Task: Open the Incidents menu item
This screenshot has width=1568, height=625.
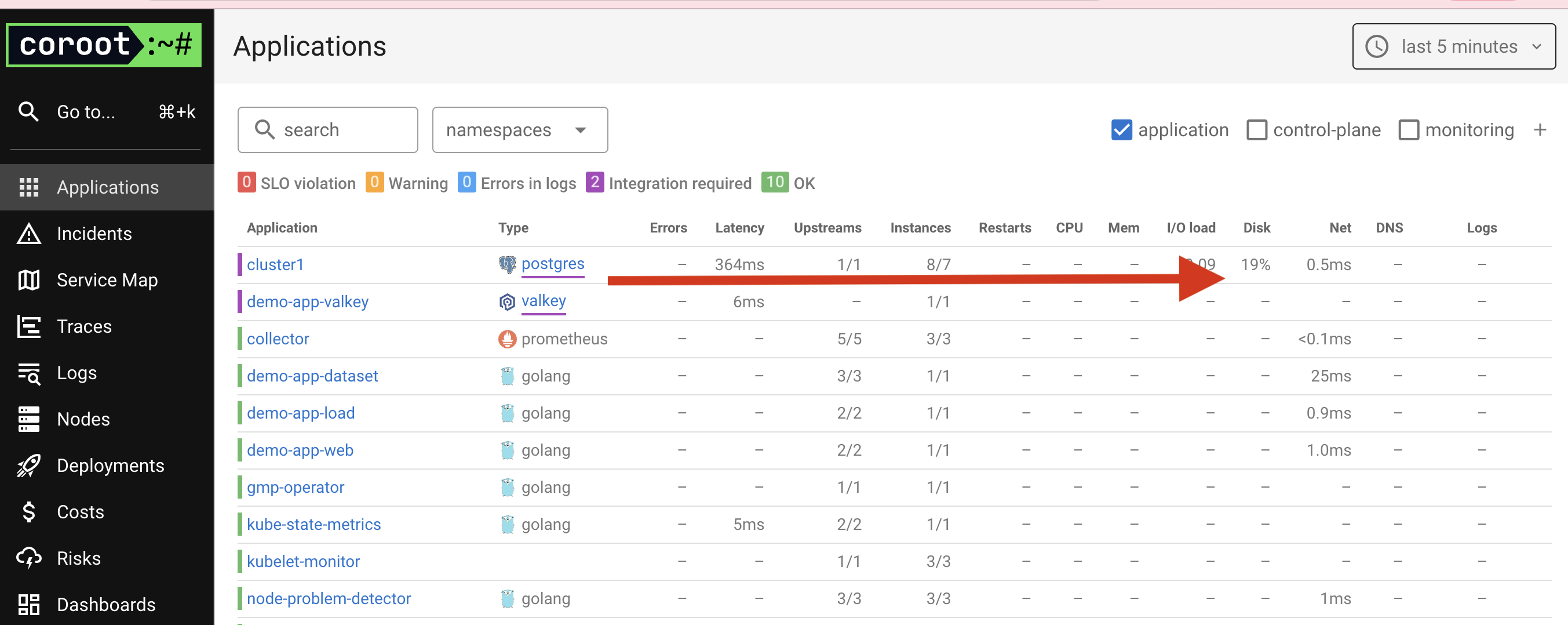Action: [x=107, y=233]
